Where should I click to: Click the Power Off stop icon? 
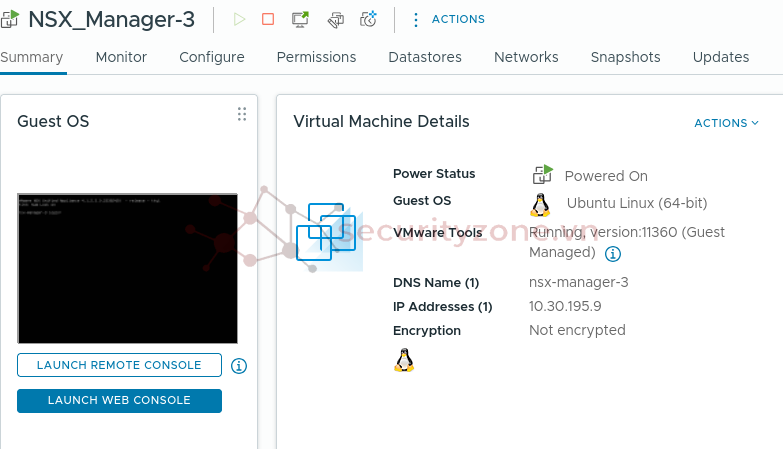pos(268,19)
